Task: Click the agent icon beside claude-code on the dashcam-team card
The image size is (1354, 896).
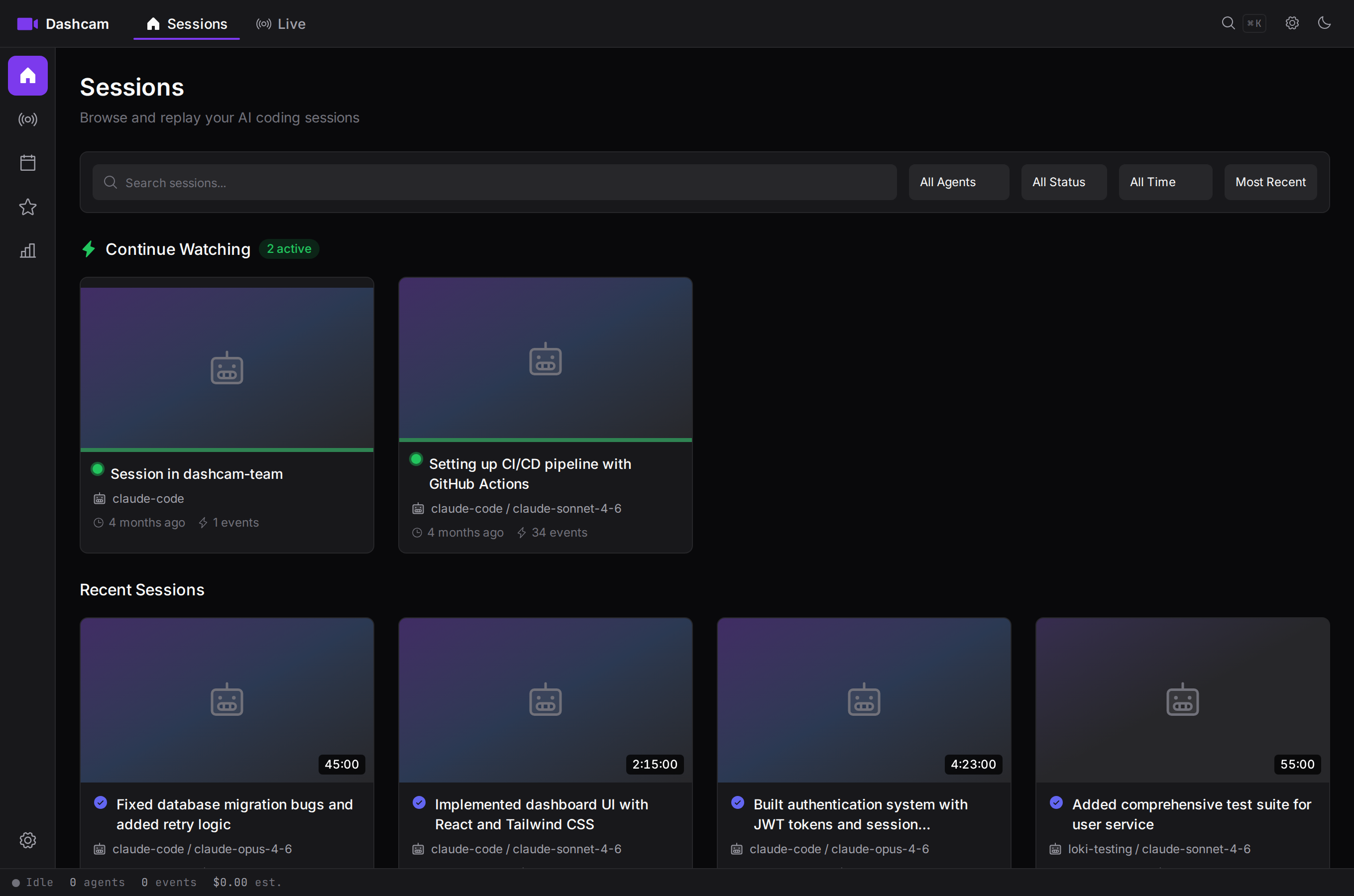Action: (x=100, y=499)
